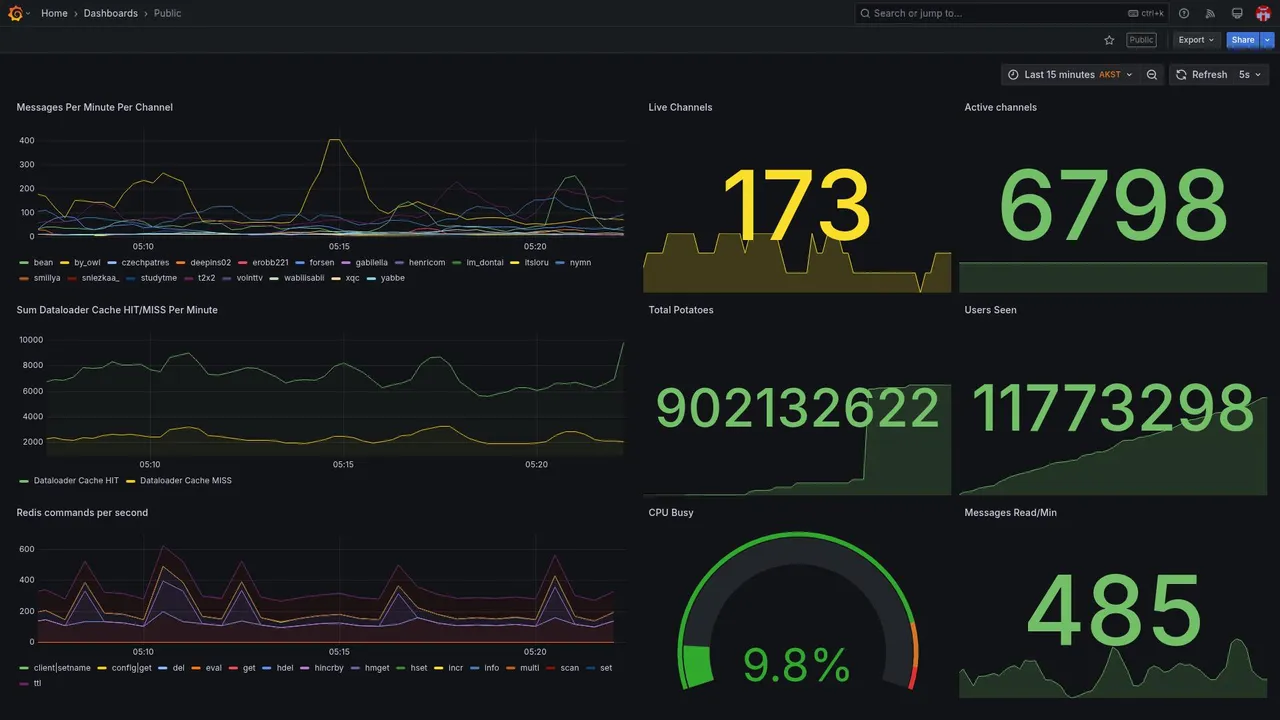The image size is (1280, 720).
Task: Open the news feed RSS icon
Action: [x=1210, y=13]
